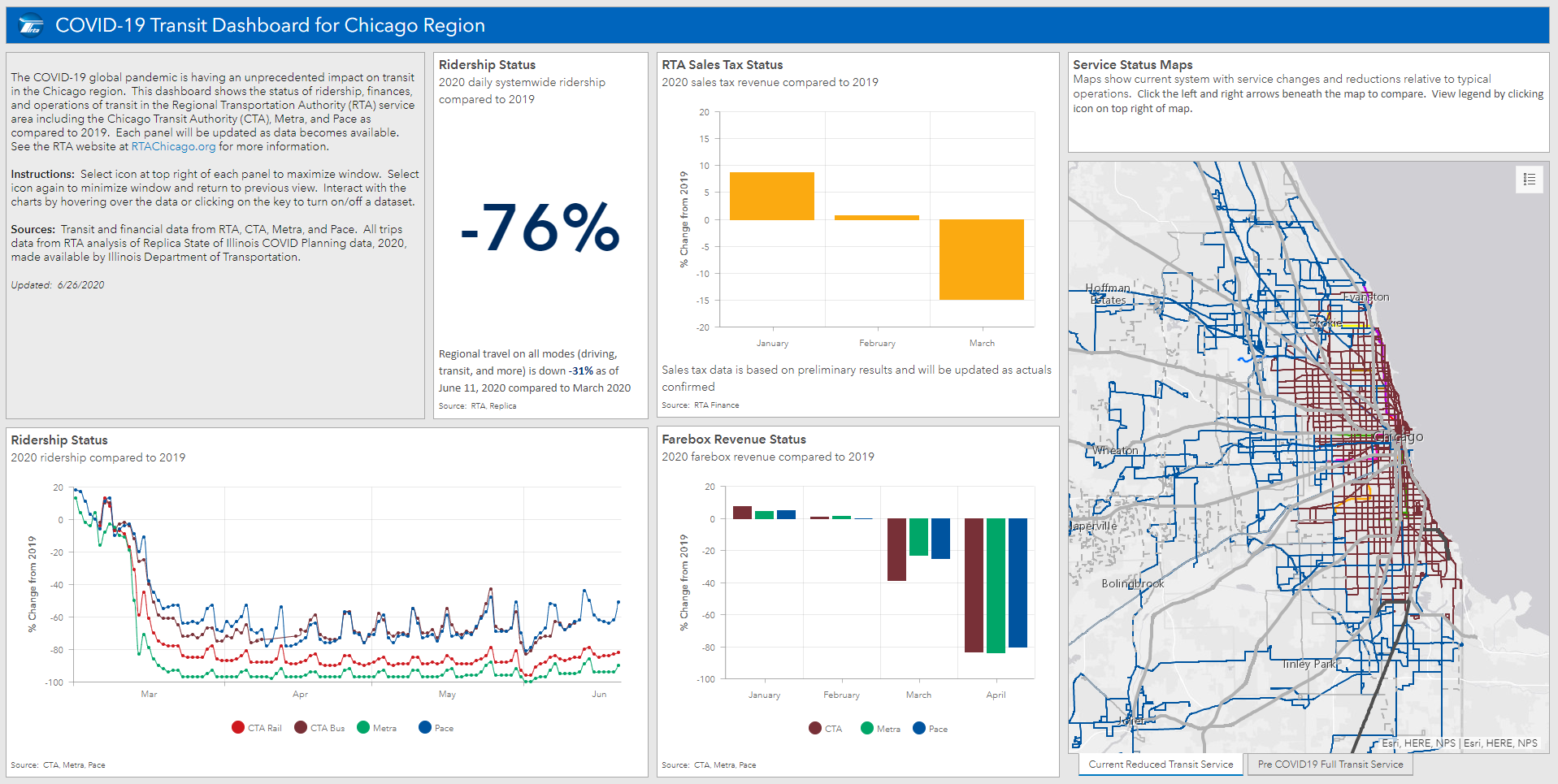
Task: Toggle Metra series in farebox legend
Action: (x=880, y=729)
